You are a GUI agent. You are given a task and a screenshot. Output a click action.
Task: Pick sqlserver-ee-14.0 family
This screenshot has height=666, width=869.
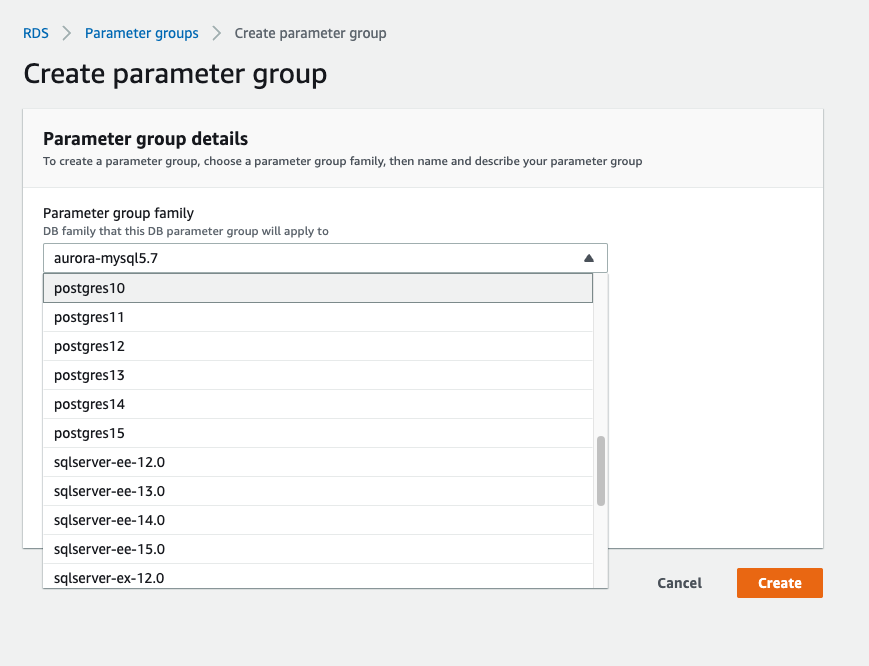[318, 520]
